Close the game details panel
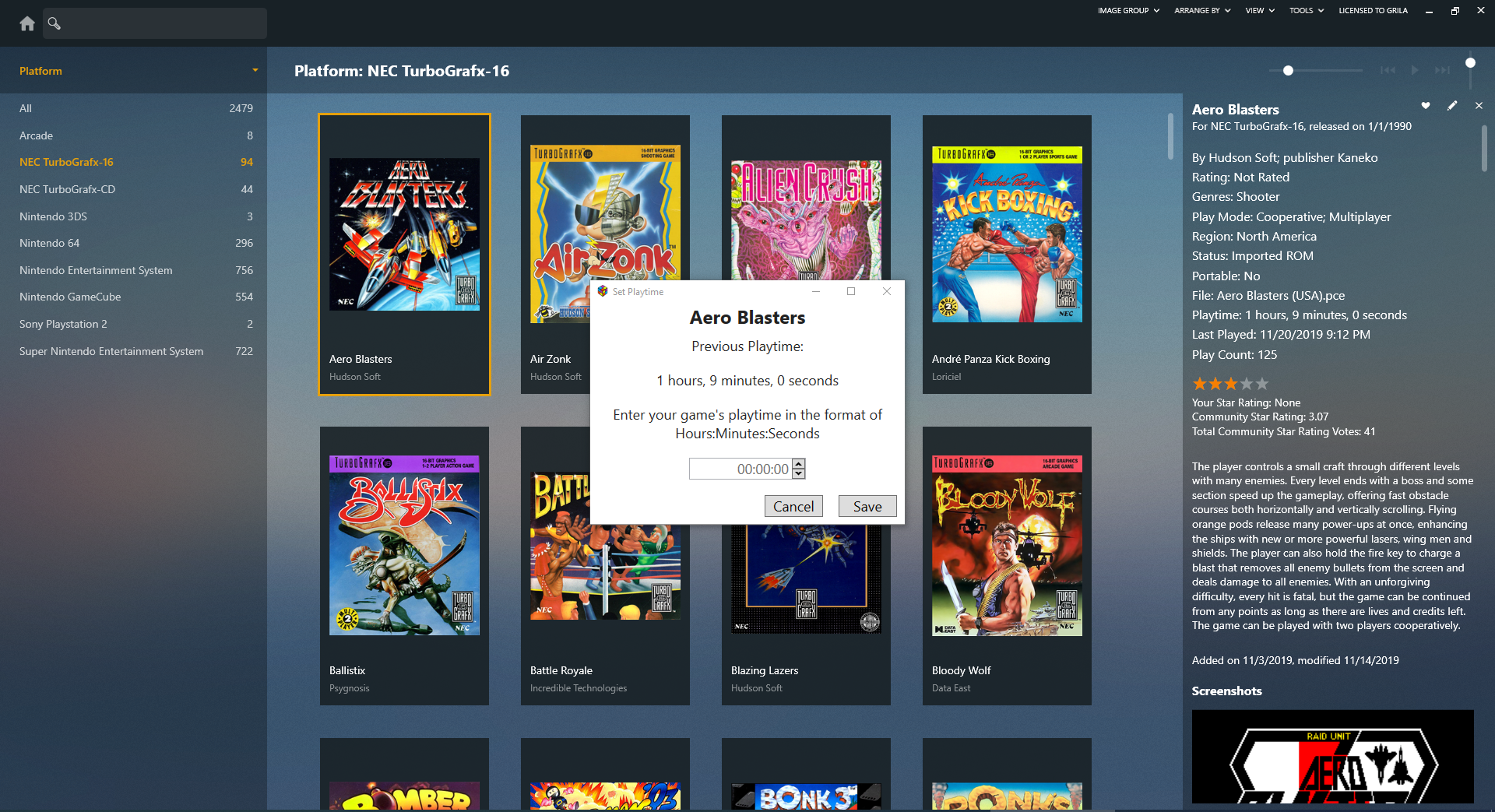Viewport: 1495px width, 812px height. [x=1479, y=105]
